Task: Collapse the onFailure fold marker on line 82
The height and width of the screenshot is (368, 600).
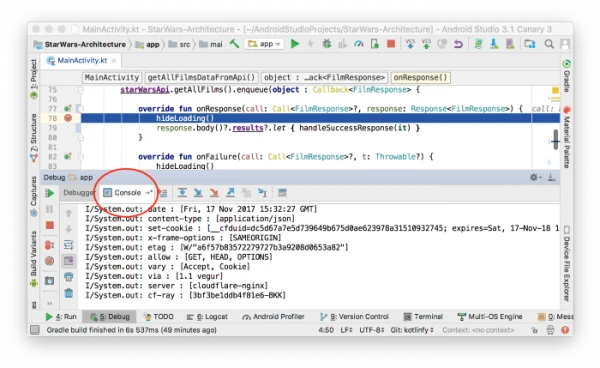Action: point(81,156)
